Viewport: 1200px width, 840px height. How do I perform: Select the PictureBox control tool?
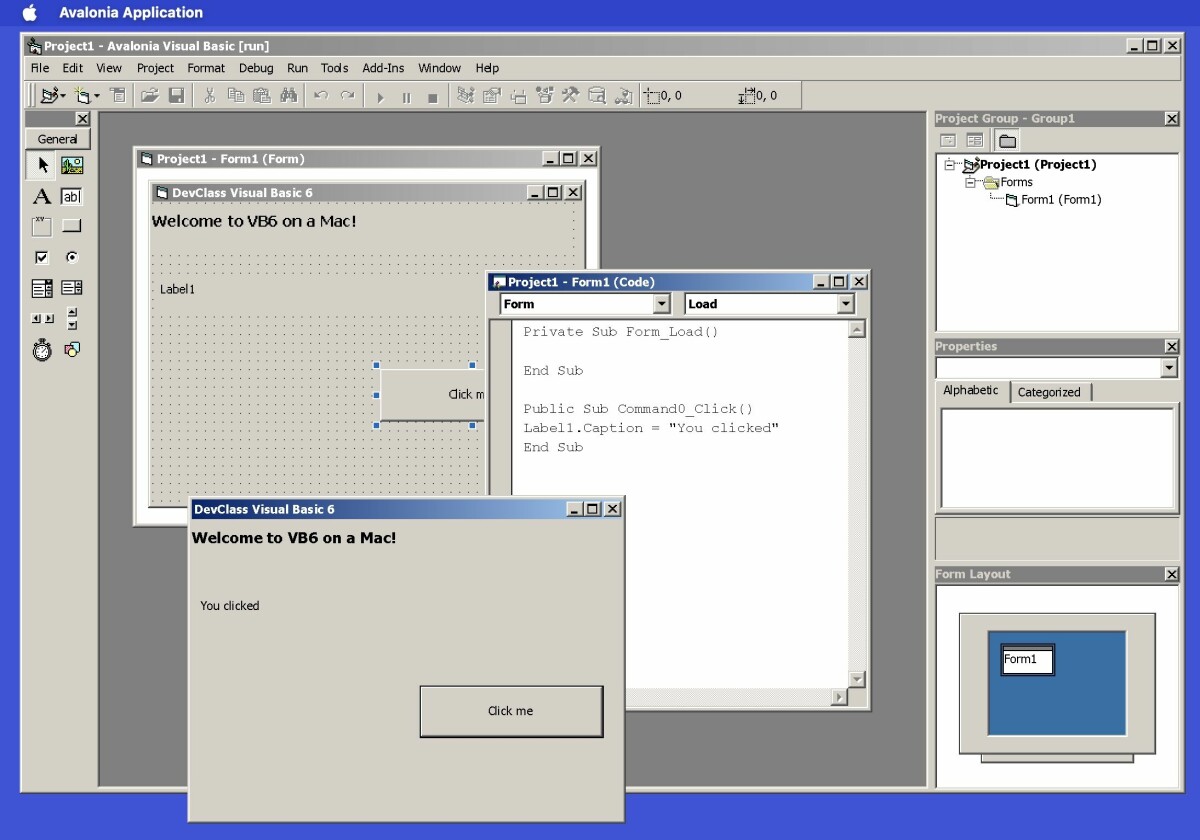71,165
